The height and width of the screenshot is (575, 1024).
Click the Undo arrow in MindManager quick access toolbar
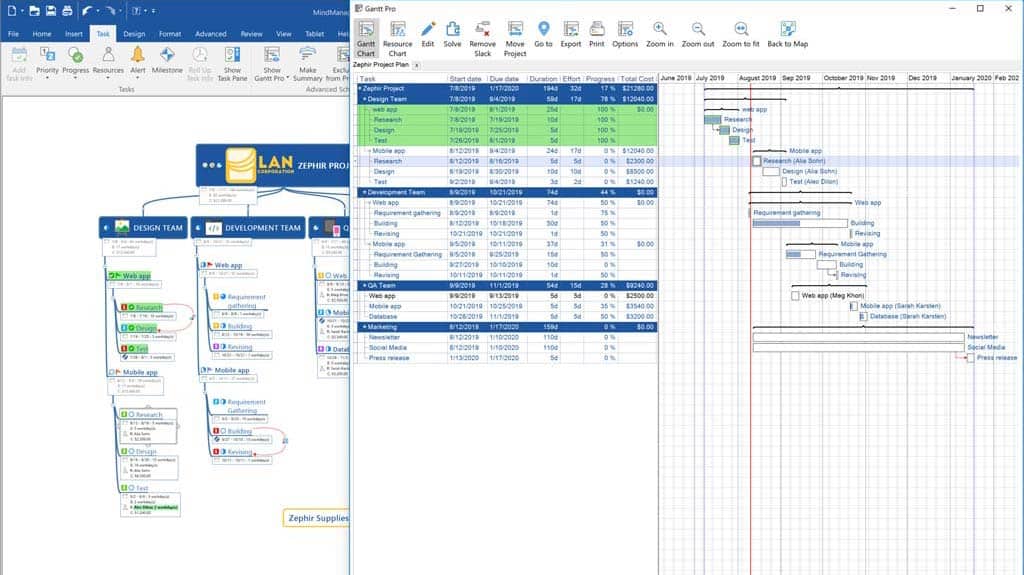pos(87,10)
